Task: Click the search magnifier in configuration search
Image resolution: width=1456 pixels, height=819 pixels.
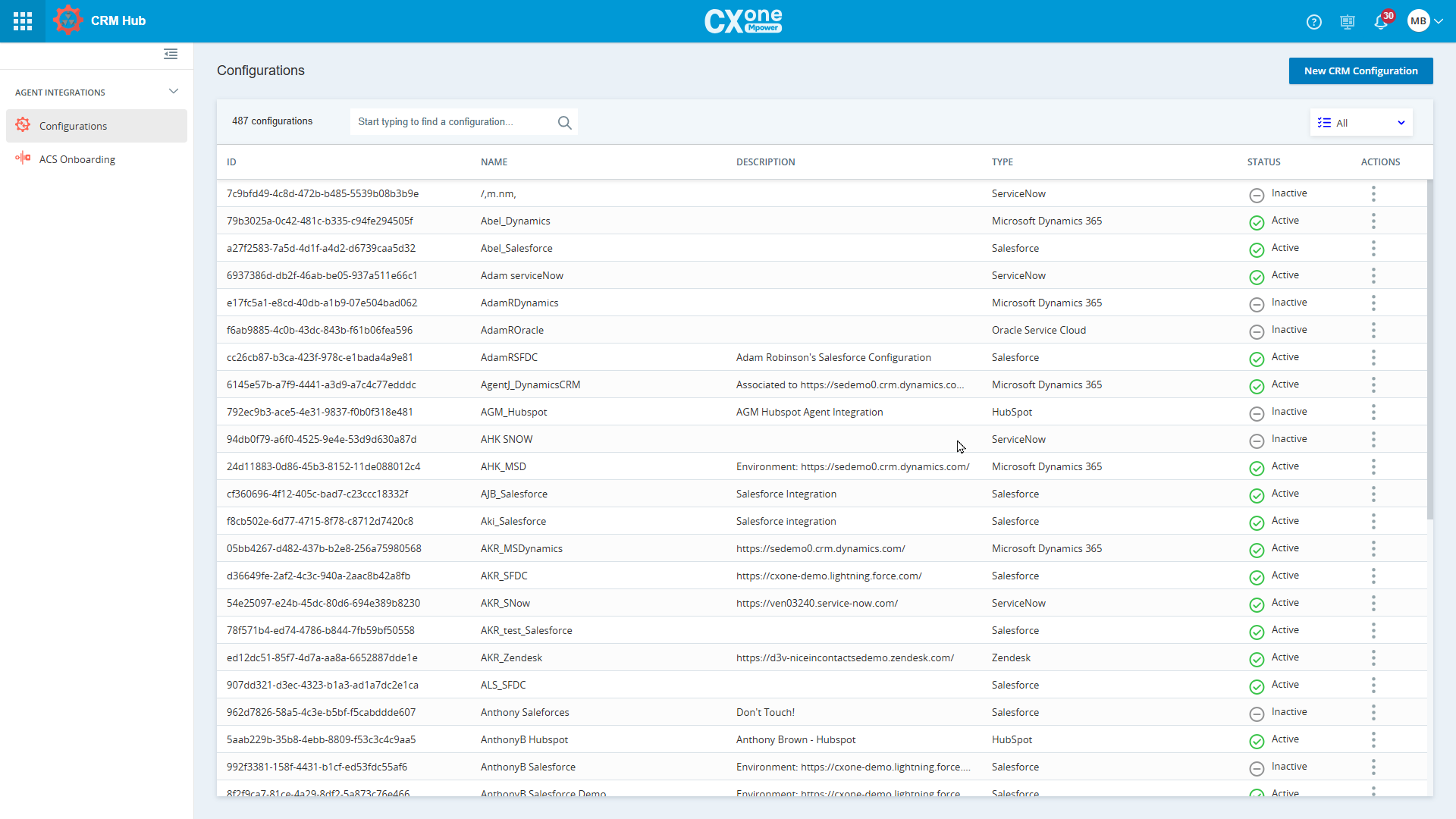Action: [x=564, y=121]
